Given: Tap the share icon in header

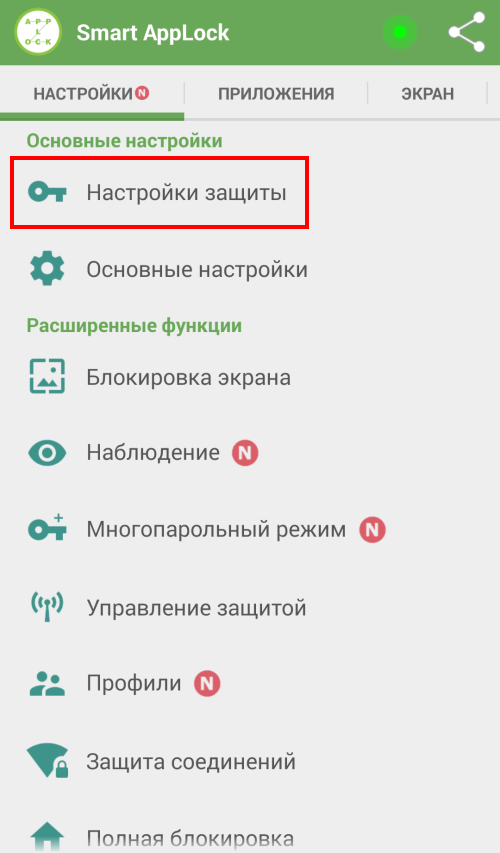Looking at the screenshot, I should pos(467,33).
